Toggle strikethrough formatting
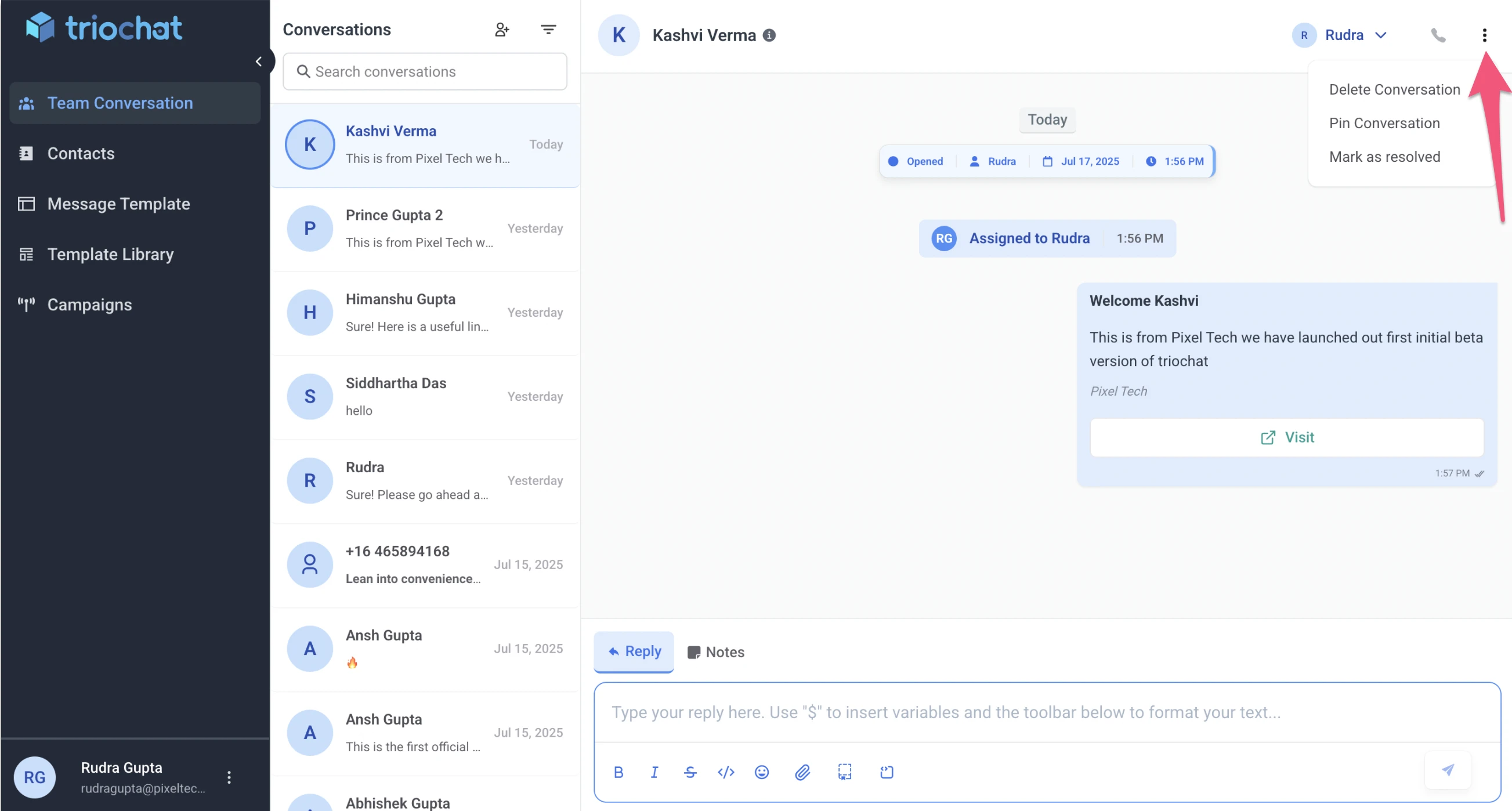Image resolution: width=1512 pixels, height=811 pixels. pyautogui.click(x=690, y=772)
